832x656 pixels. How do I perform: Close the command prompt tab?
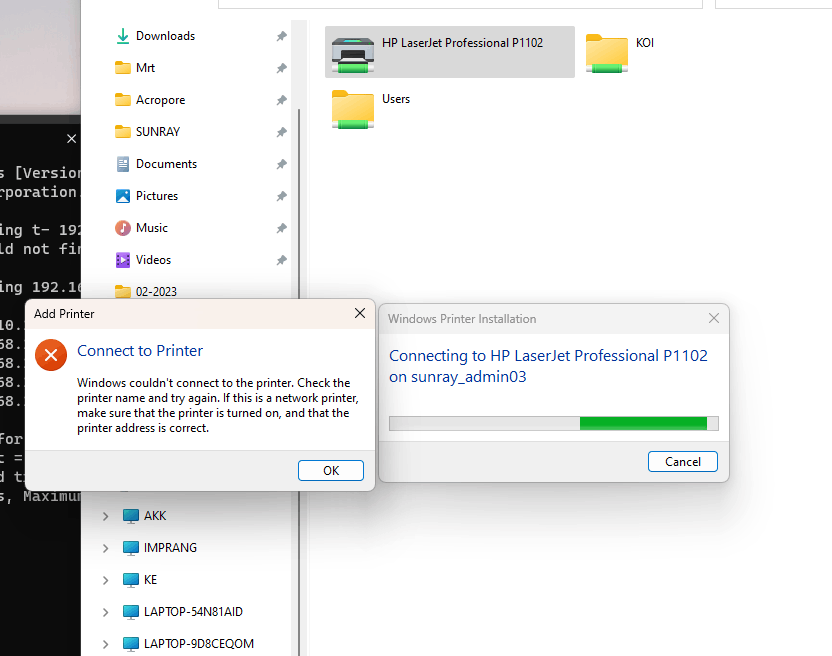click(x=72, y=139)
